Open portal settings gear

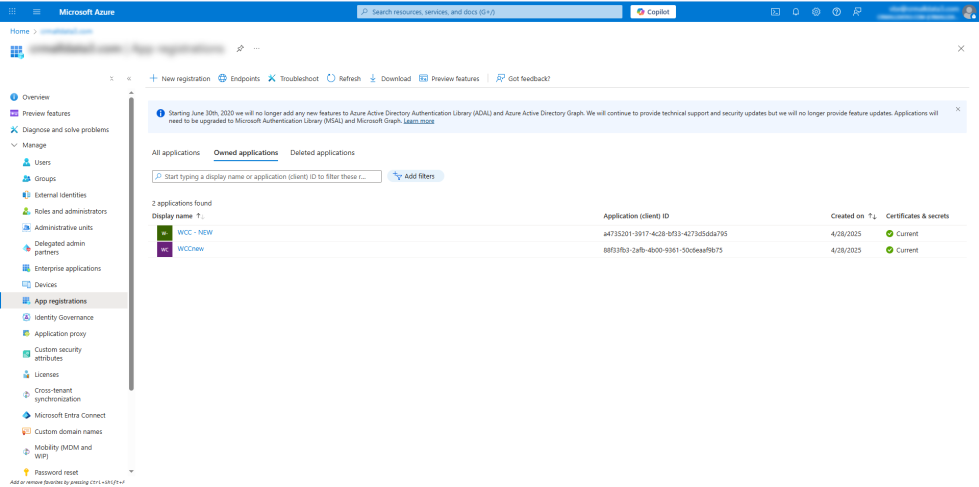816,12
